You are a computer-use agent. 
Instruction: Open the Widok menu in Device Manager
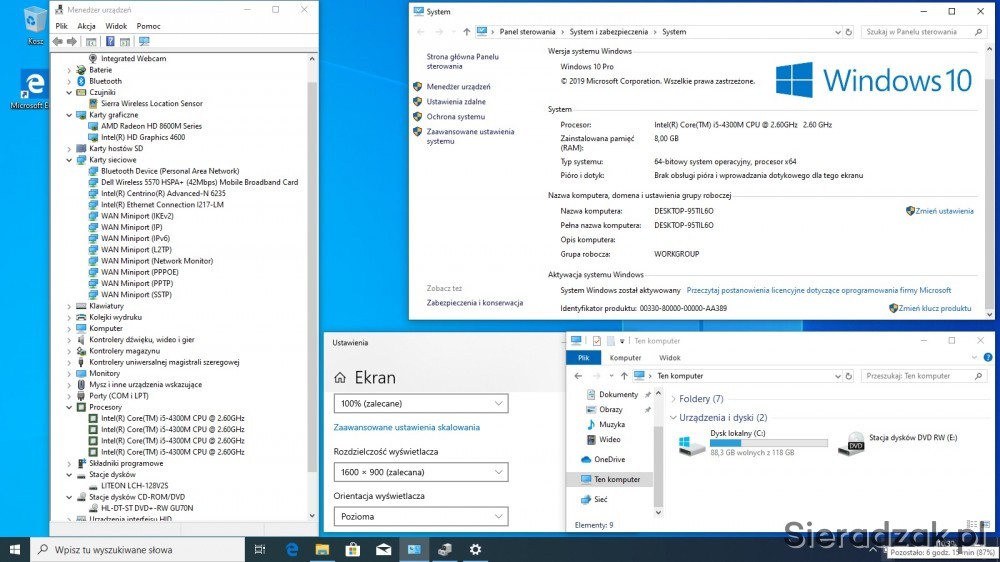116,26
